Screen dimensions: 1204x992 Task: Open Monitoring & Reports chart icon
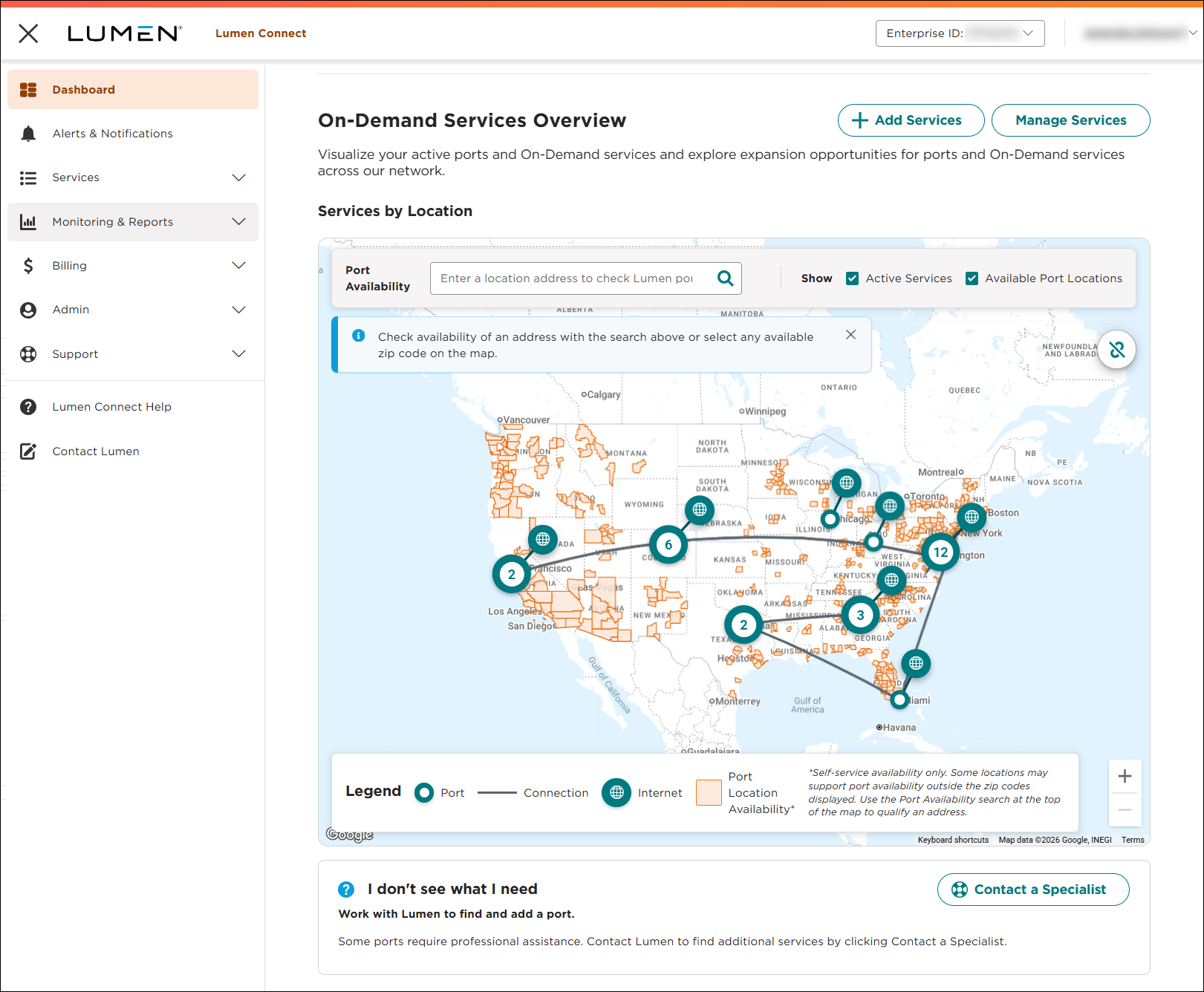28,221
